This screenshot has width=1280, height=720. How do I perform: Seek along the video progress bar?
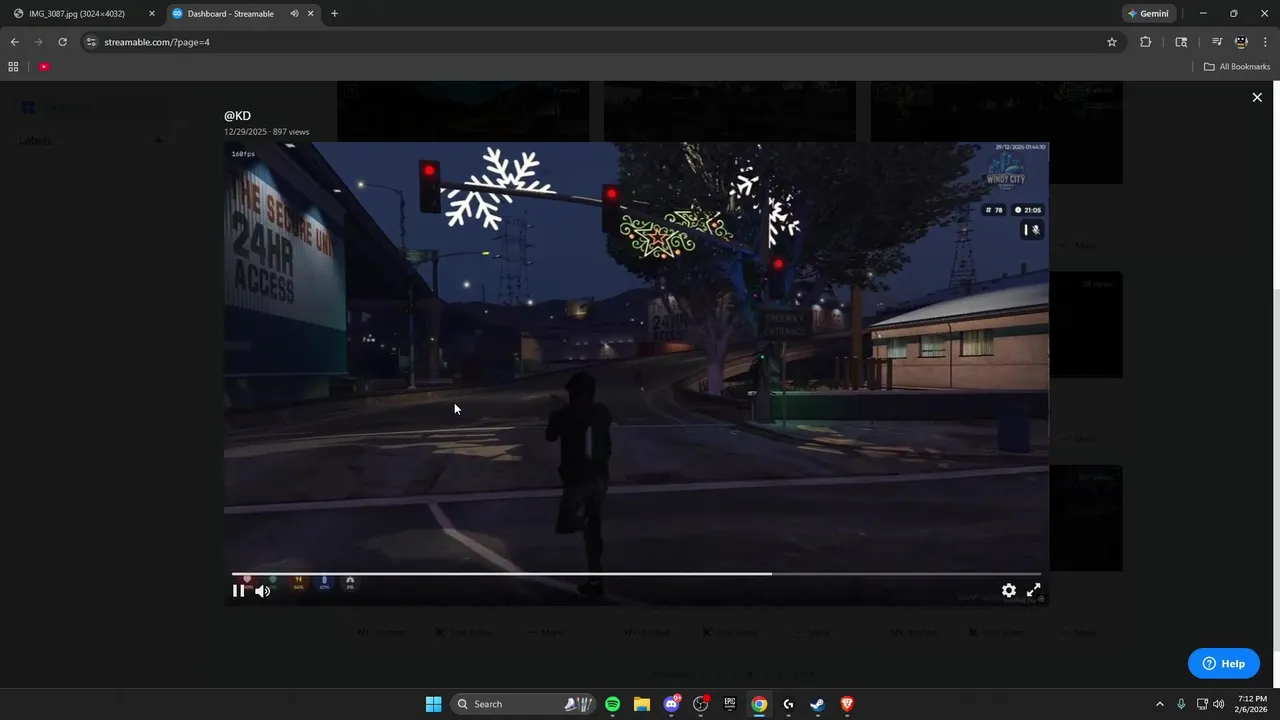tap(636, 574)
